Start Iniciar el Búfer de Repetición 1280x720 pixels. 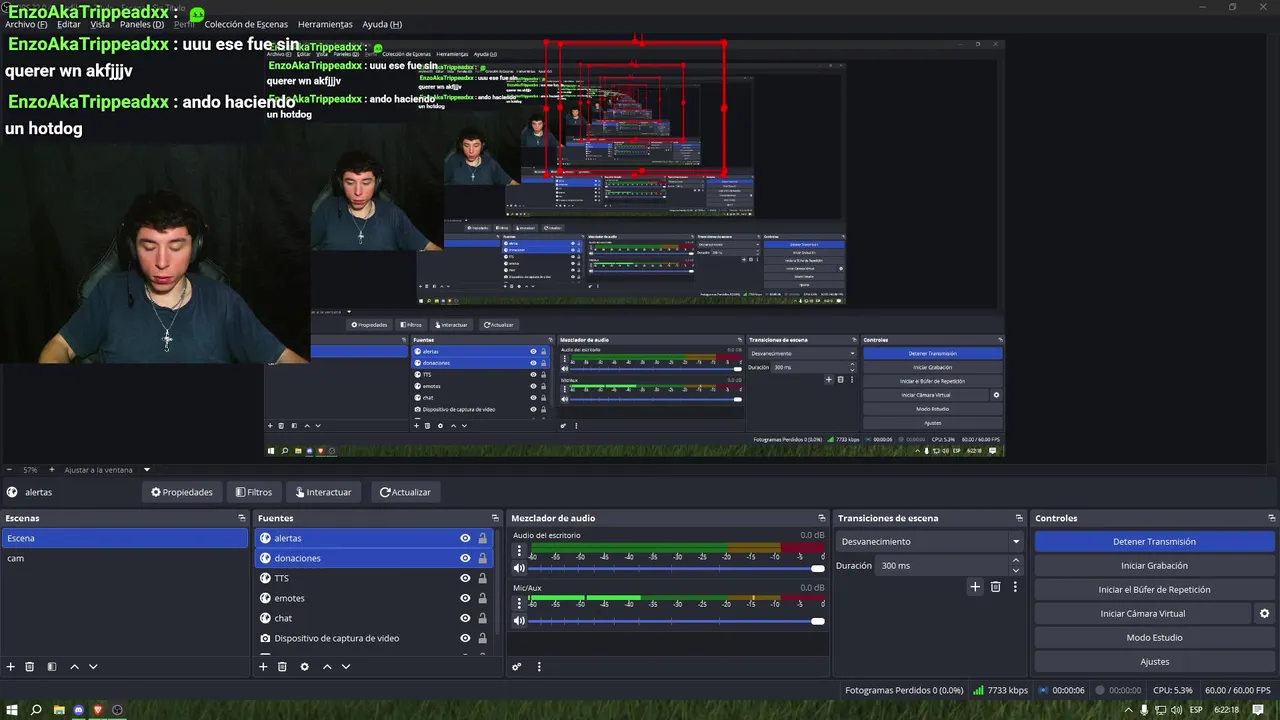point(1154,590)
